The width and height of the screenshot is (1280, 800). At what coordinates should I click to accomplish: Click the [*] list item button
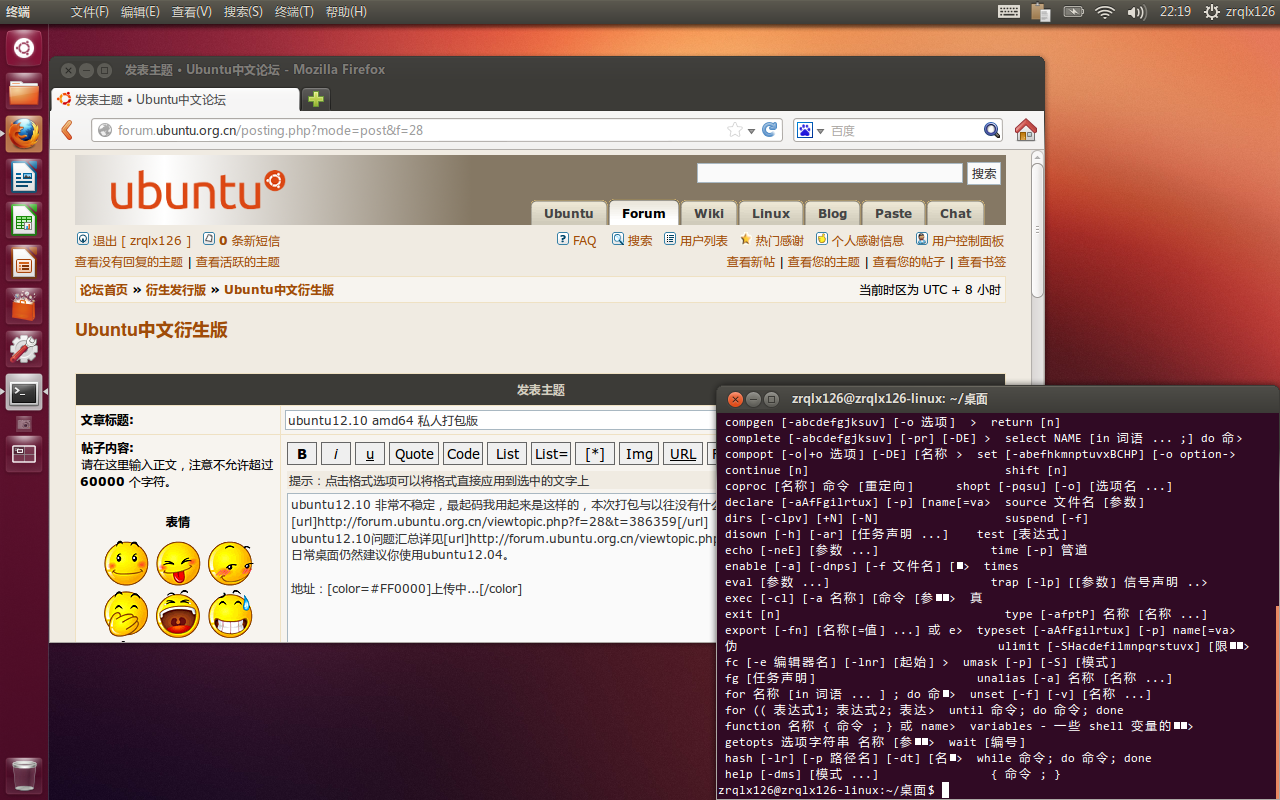[x=595, y=454]
